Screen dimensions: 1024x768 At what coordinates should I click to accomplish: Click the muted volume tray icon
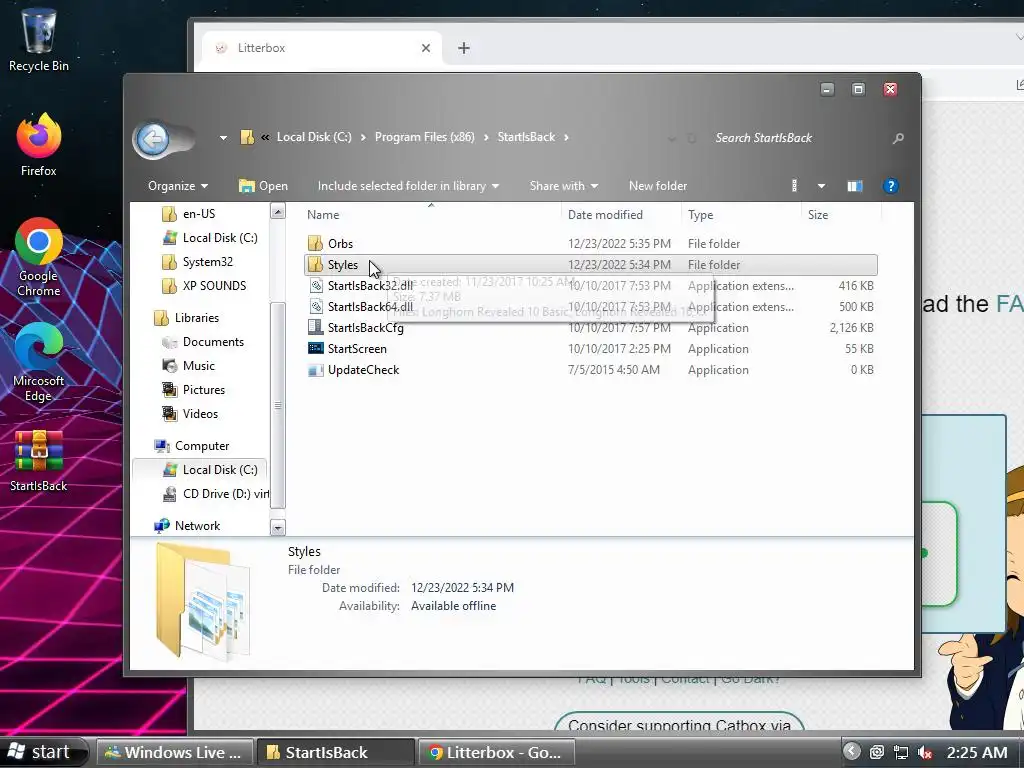click(x=925, y=752)
